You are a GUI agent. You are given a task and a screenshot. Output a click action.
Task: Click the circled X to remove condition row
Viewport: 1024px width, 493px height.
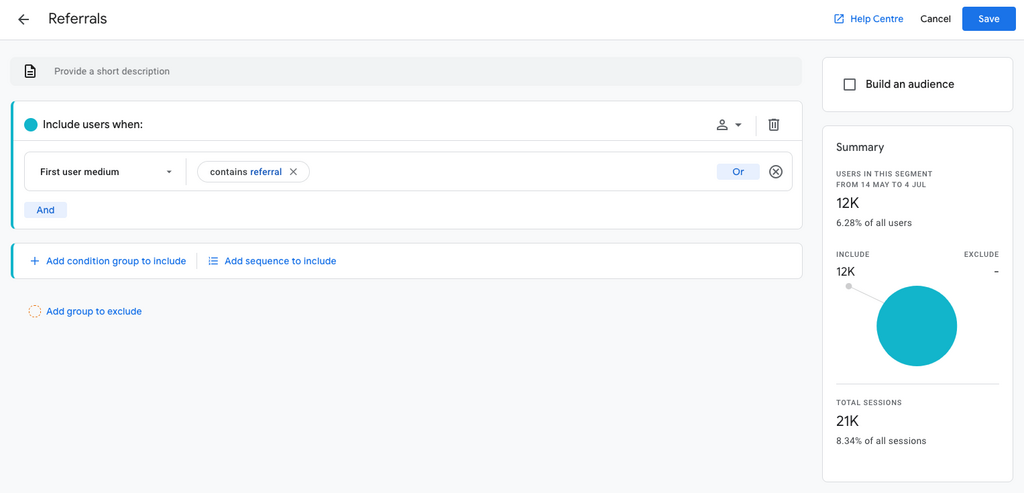tap(776, 172)
